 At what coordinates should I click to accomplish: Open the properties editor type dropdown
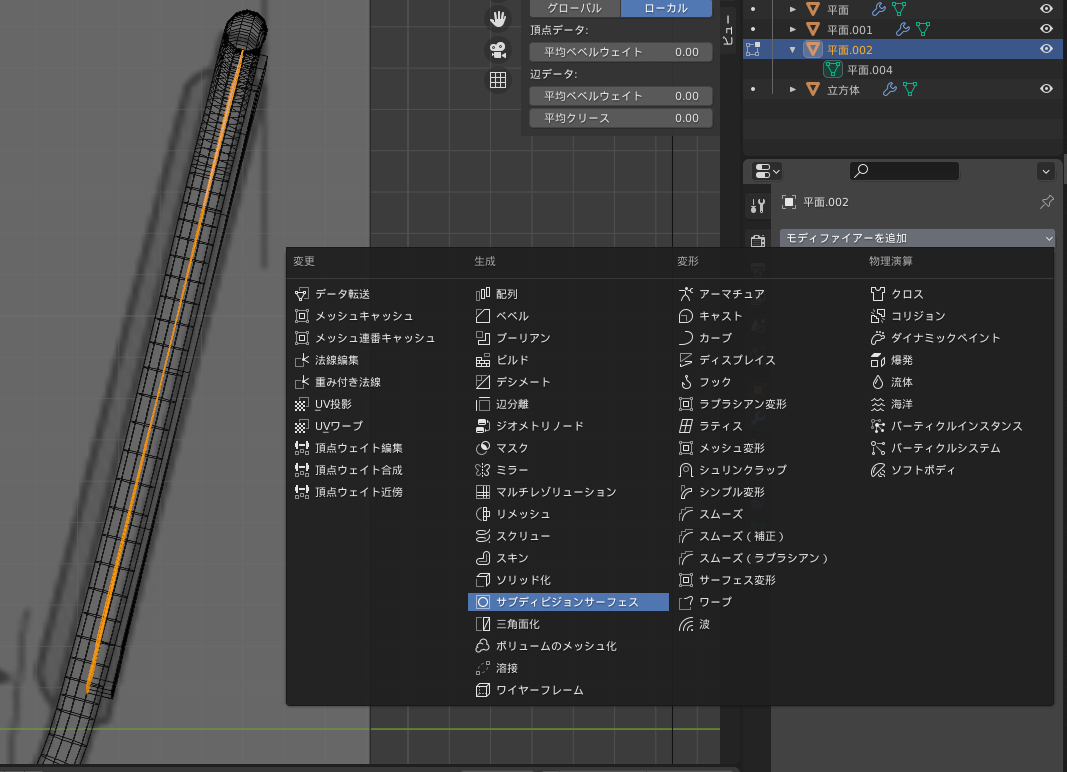(x=767, y=171)
